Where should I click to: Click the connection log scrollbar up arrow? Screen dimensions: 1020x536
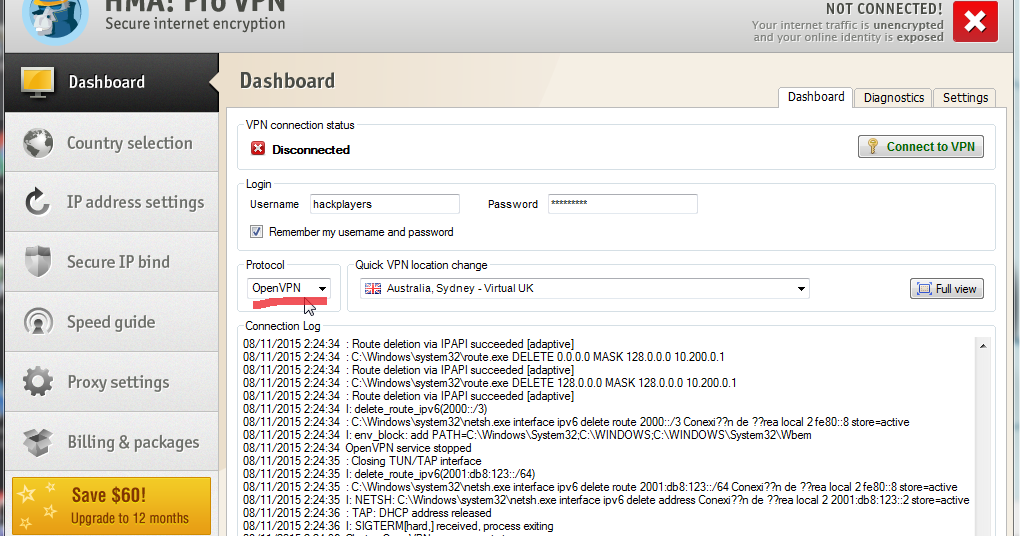pos(983,345)
